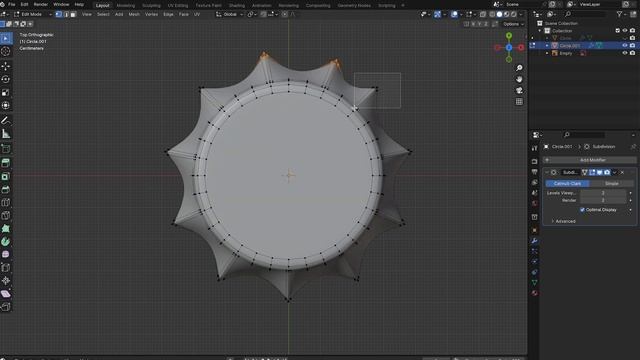Select the Bevel tool
Screen dimensions: 640x360
pyautogui.click(x=6, y=189)
